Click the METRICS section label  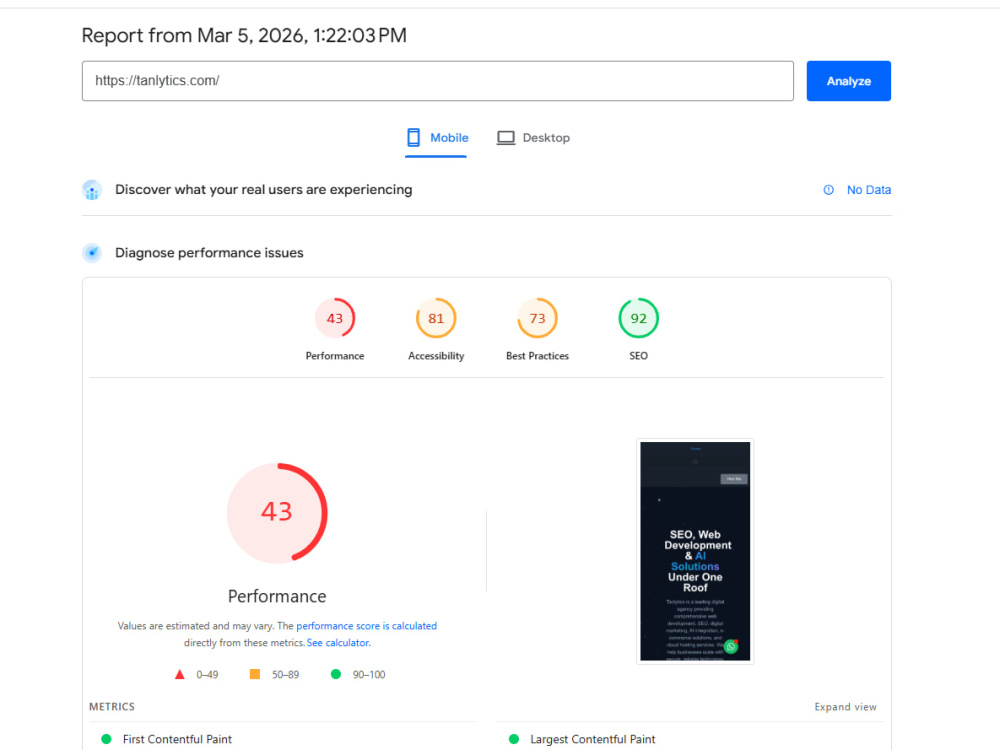click(x=112, y=707)
